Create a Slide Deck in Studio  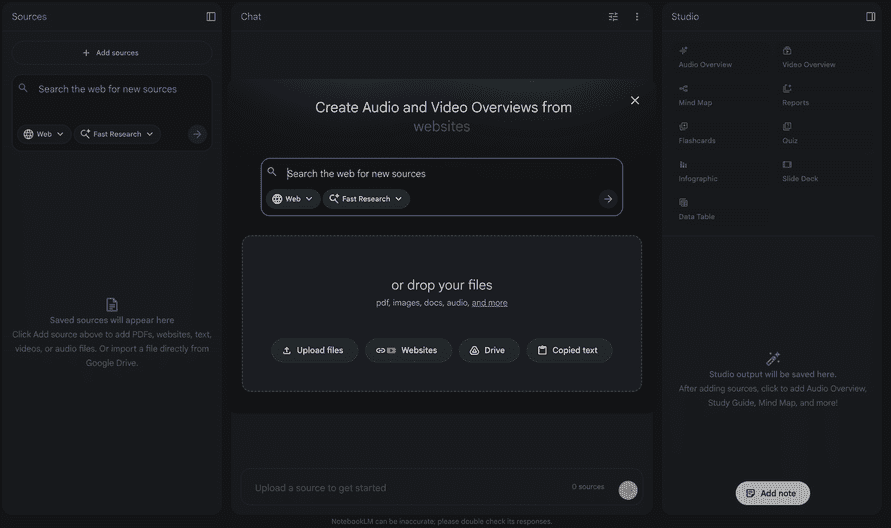(823, 172)
